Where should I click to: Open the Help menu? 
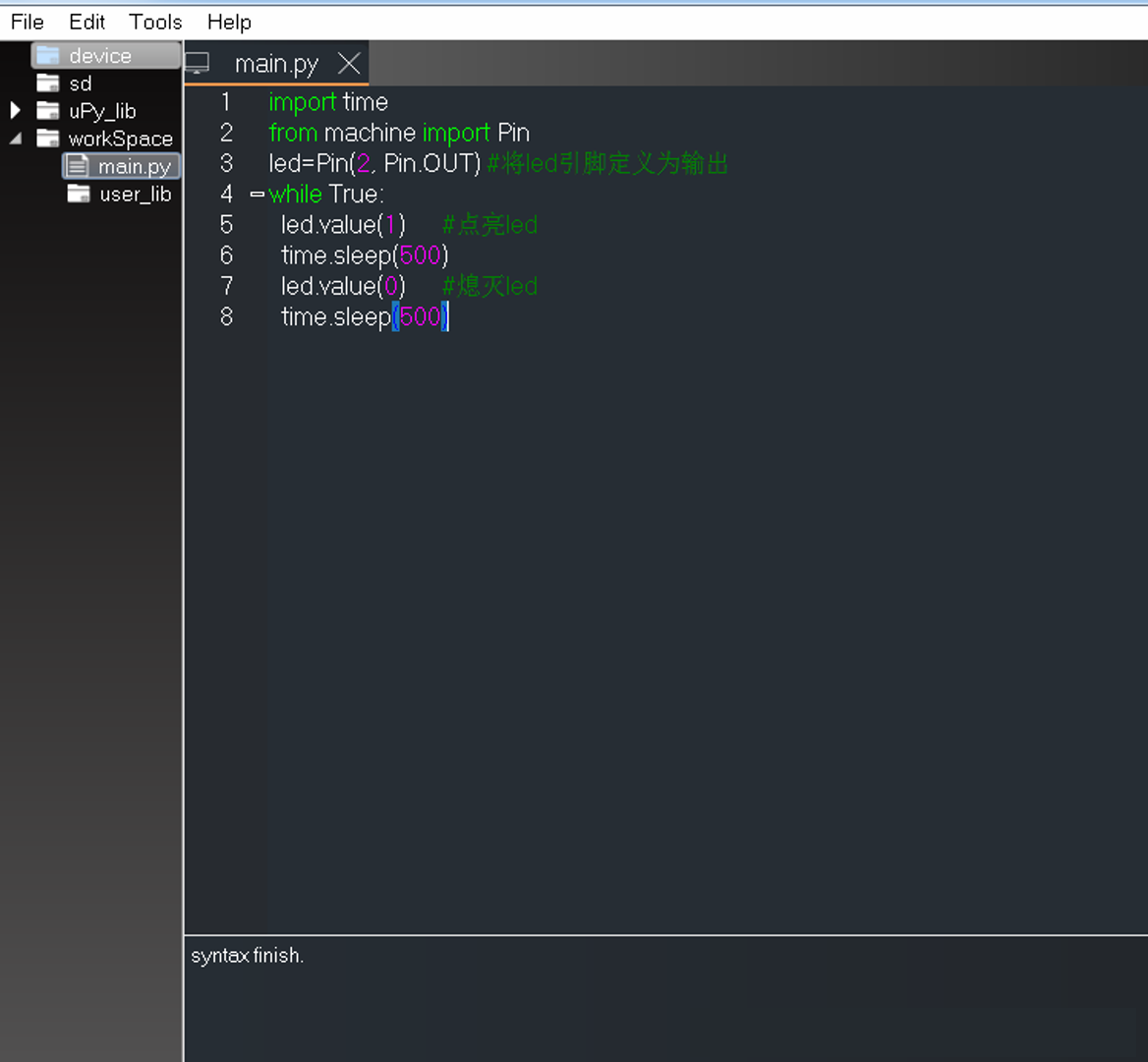[x=229, y=22]
